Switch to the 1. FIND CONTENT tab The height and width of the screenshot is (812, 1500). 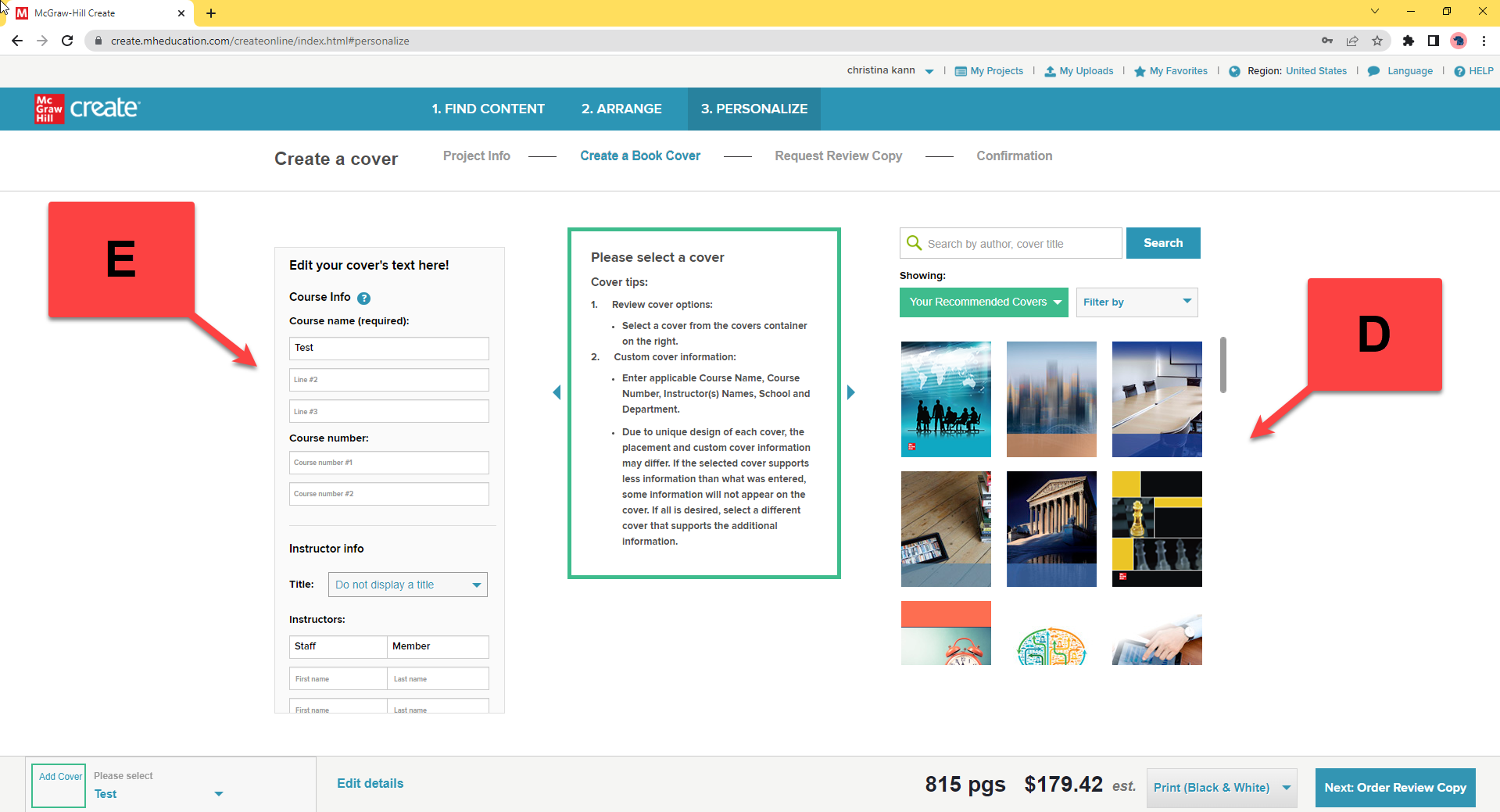coord(488,109)
